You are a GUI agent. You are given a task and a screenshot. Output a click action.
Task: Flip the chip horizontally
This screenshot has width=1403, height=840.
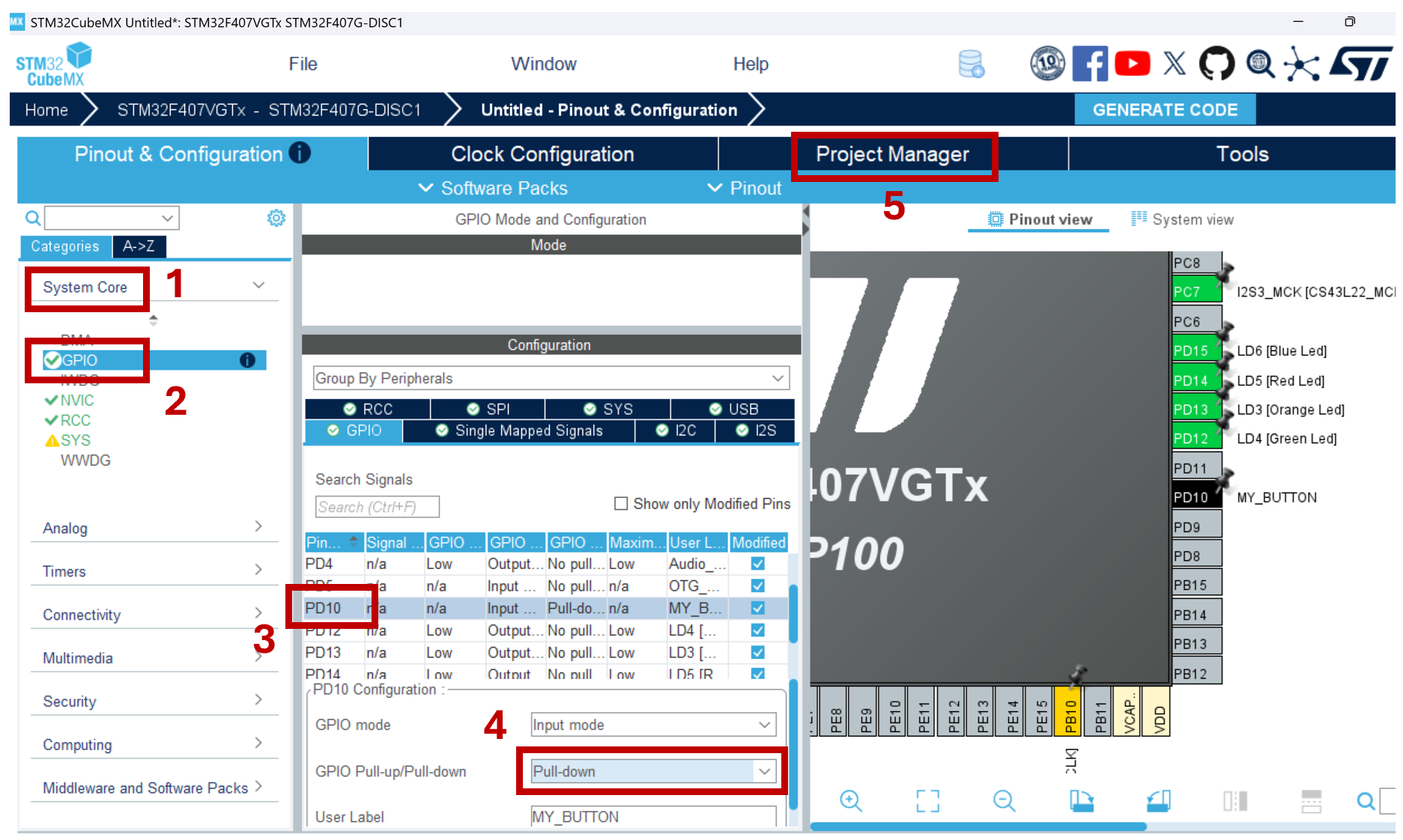pos(1235,800)
